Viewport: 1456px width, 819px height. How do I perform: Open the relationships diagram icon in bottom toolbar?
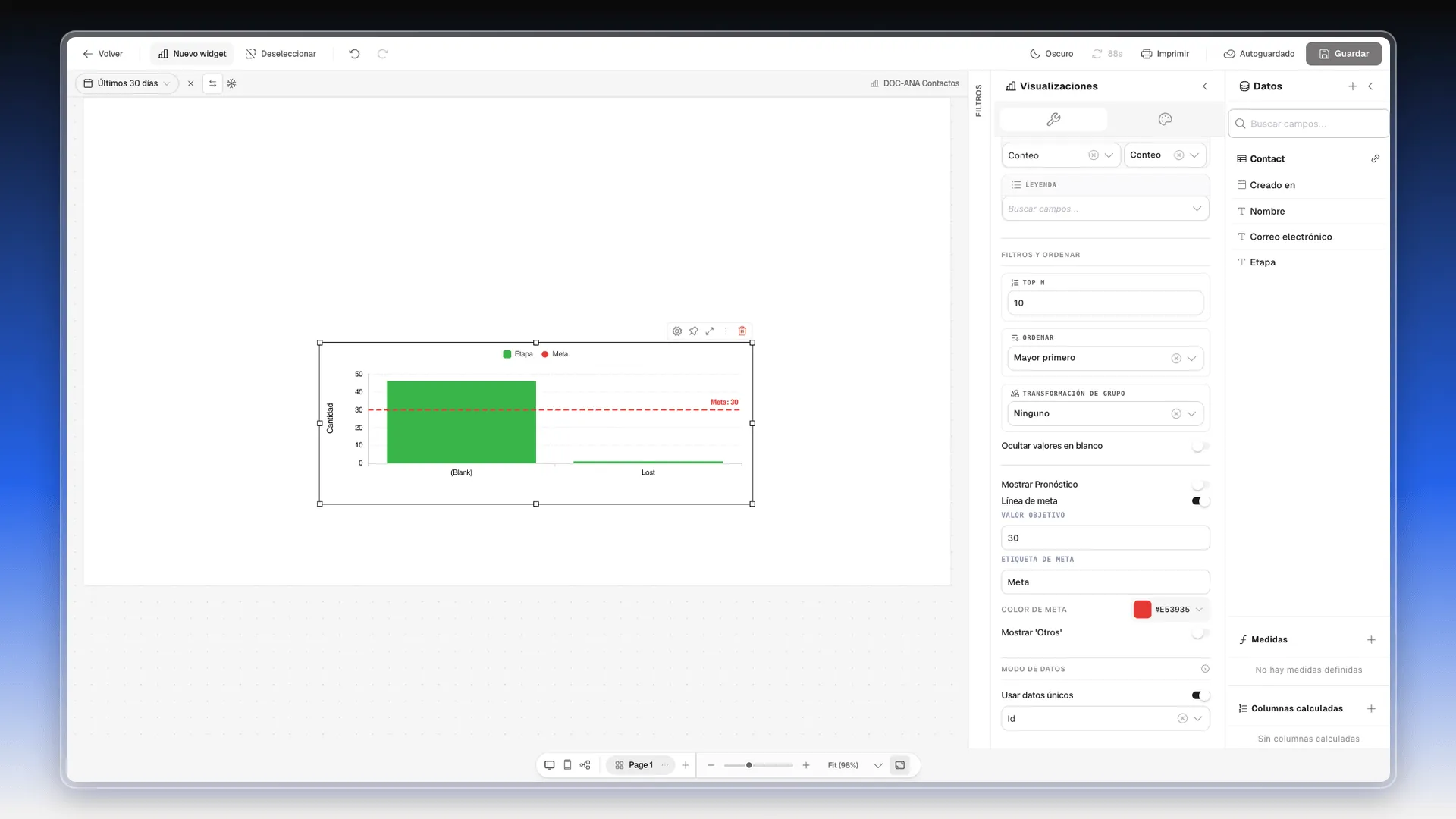[585, 765]
